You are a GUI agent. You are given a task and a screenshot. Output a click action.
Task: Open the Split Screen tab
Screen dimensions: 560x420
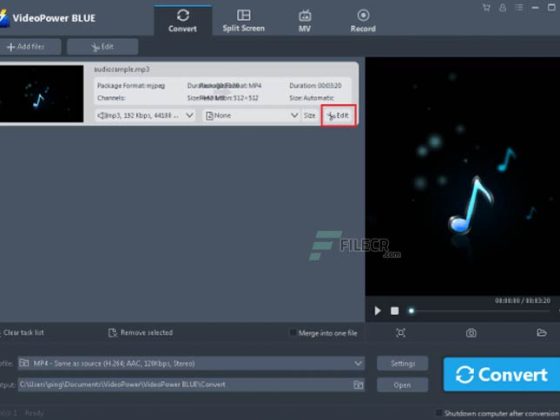244,21
